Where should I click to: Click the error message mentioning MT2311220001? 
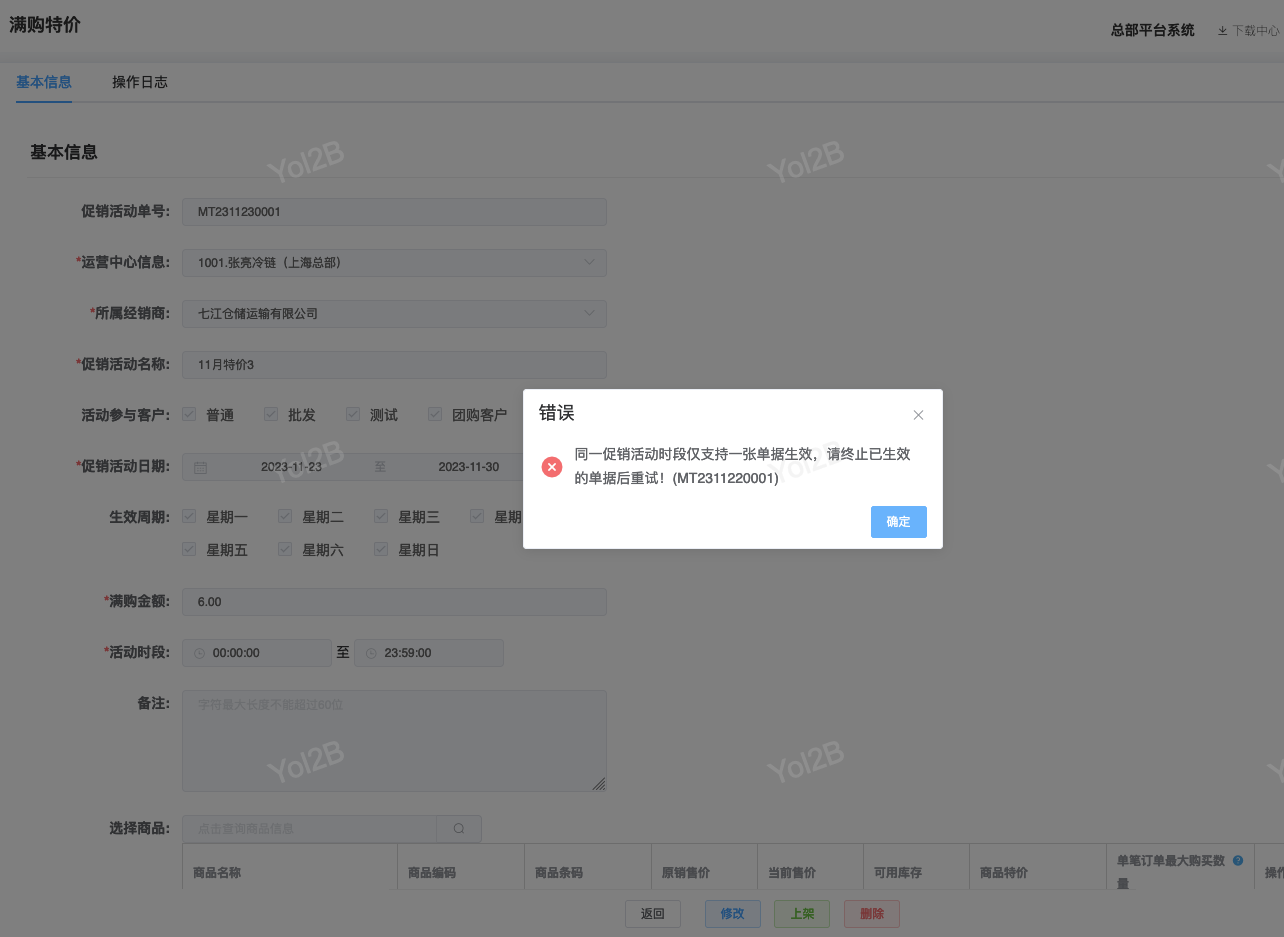point(743,467)
